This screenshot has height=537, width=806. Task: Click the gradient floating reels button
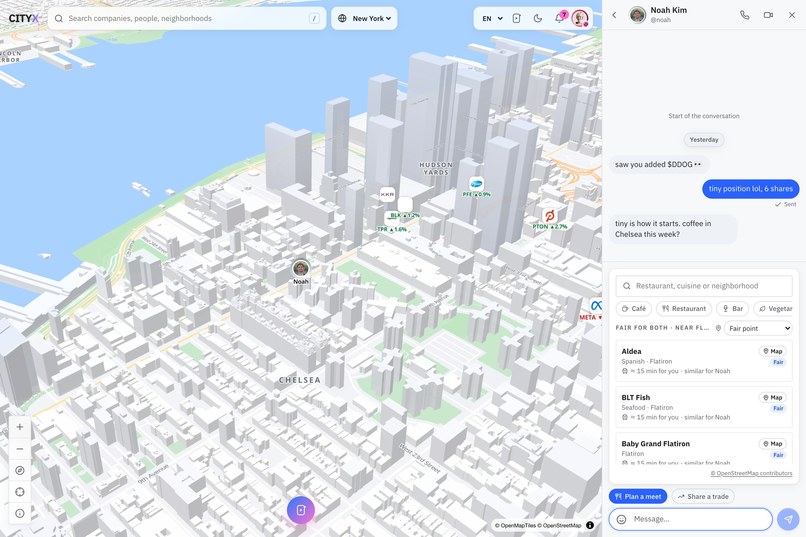point(301,510)
